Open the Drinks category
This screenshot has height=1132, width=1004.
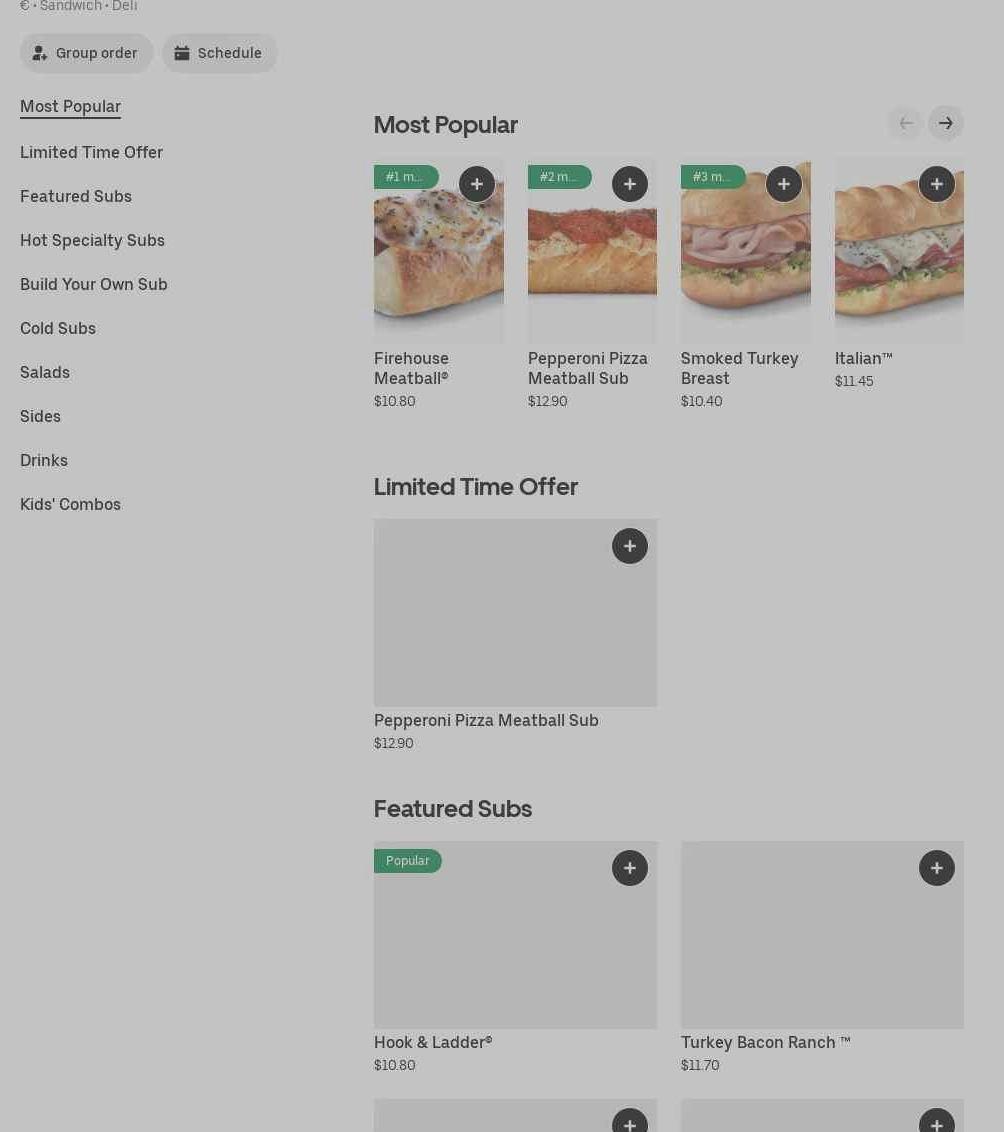point(44,460)
